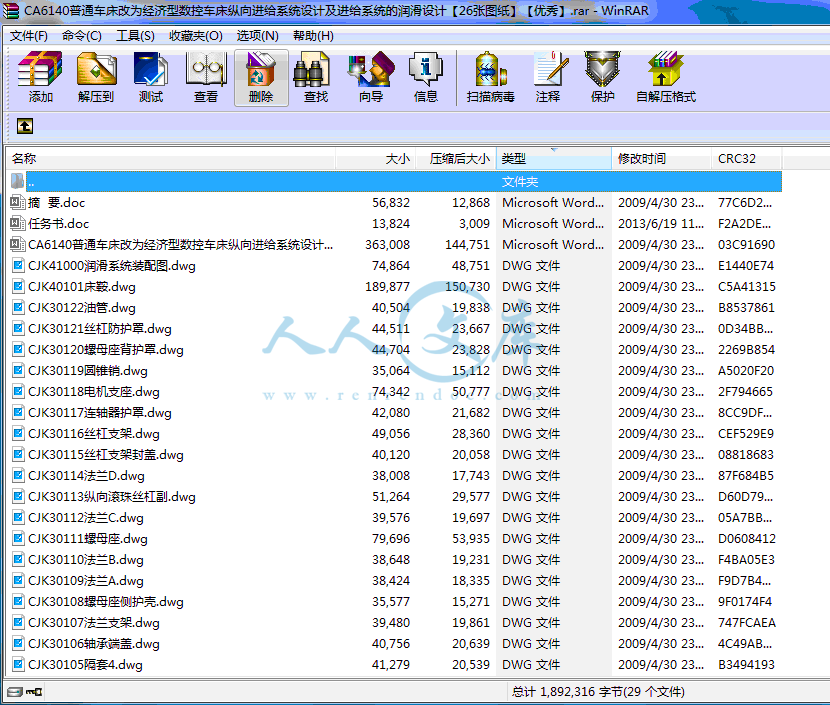
Task: Show archive Info (信息) icon
Action: (x=426, y=70)
